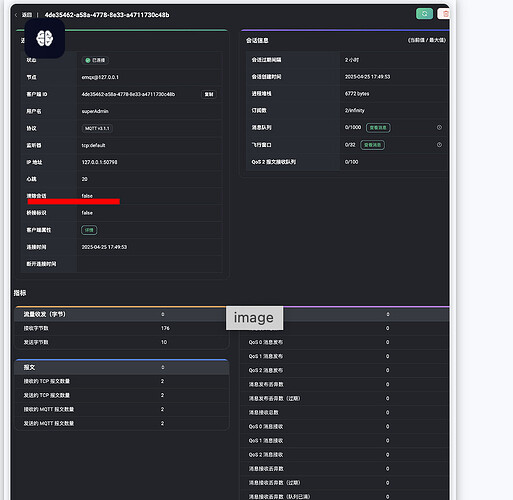Image resolution: width=513 pixels, height=500 pixels.
Task: Click the info icon on 消息队列 row
Action: point(439,127)
